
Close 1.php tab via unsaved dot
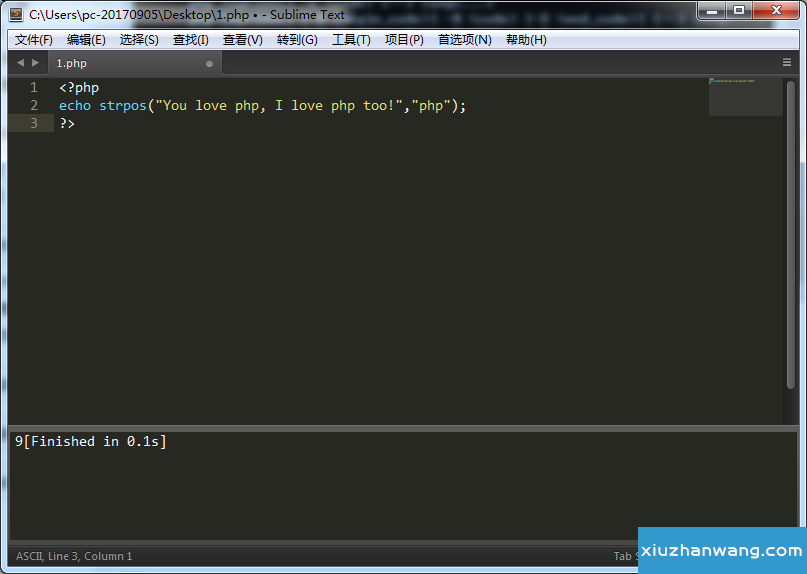click(x=209, y=64)
